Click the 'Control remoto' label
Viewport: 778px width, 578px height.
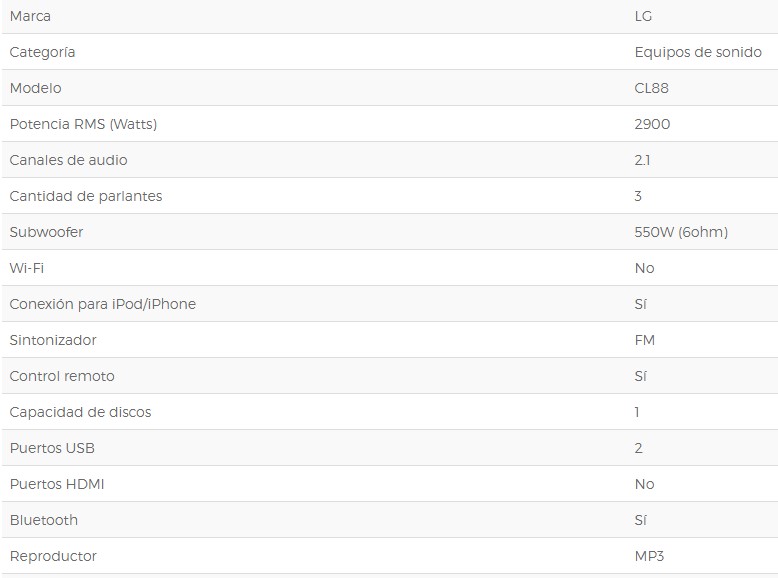pos(62,376)
